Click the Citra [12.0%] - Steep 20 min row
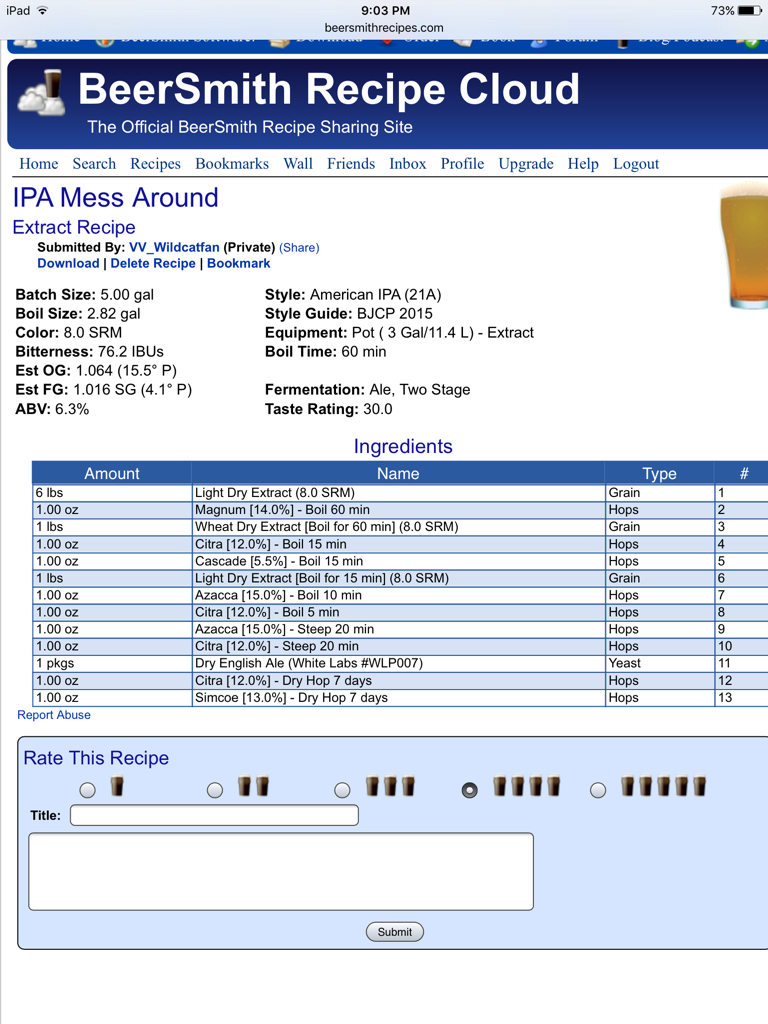This screenshot has width=768, height=1024. [x=400, y=646]
